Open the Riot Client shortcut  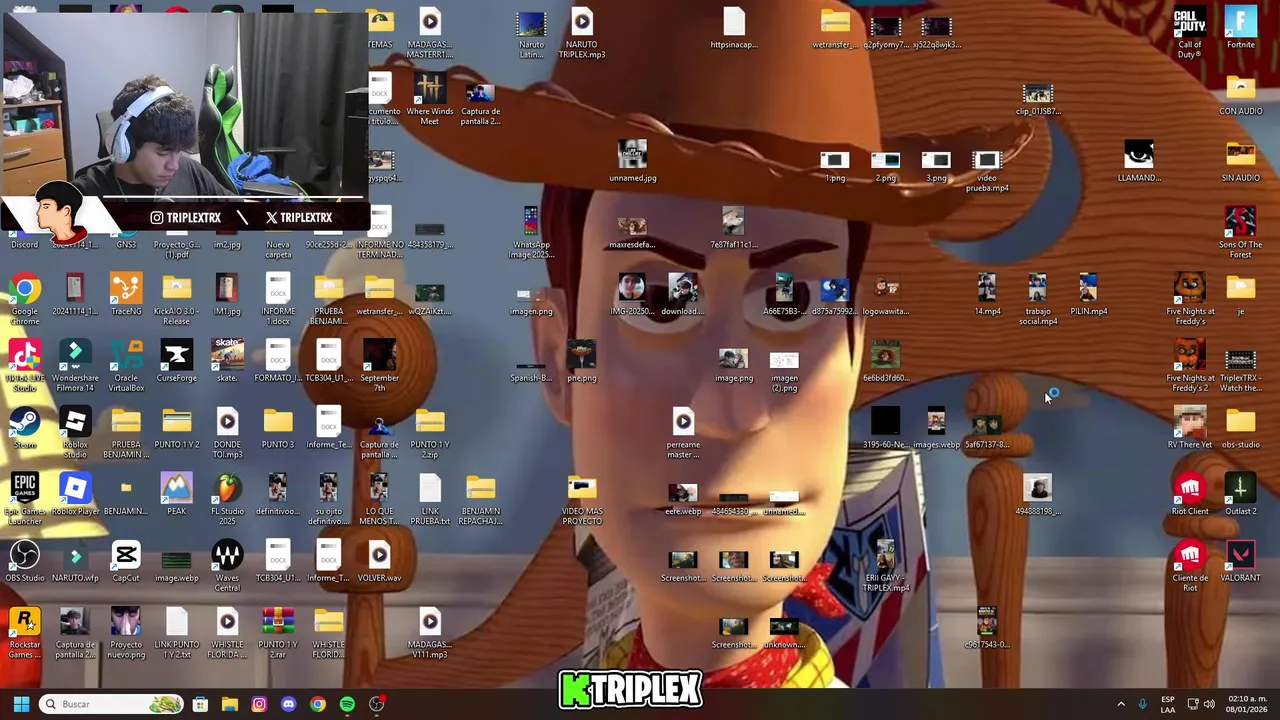pyautogui.click(x=1189, y=494)
